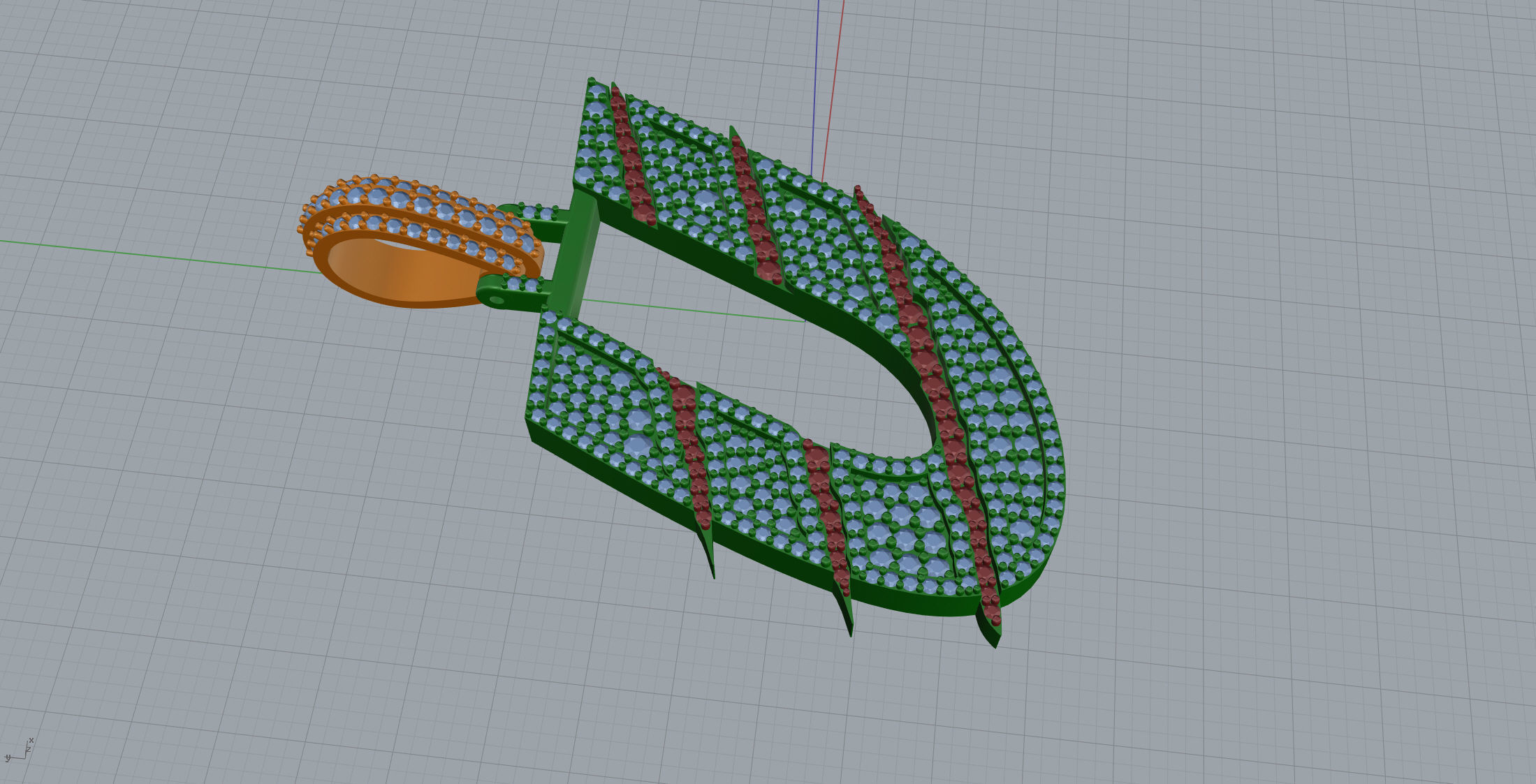Screen dimensions: 1536x784
Task: Click the blue vertical Z-axis line
Action: 814,87
